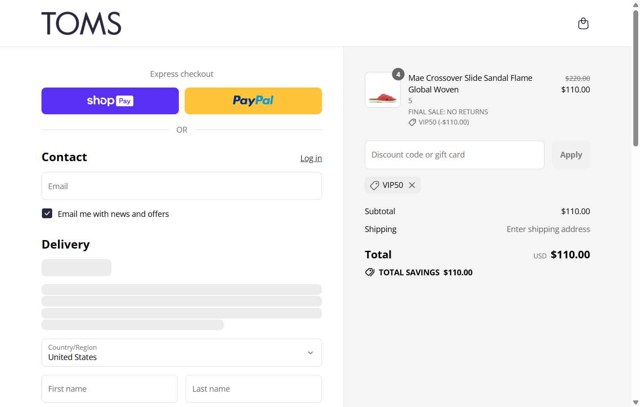Uncheck Email me with news and offers
The width and height of the screenshot is (640, 407).
(47, 214)
